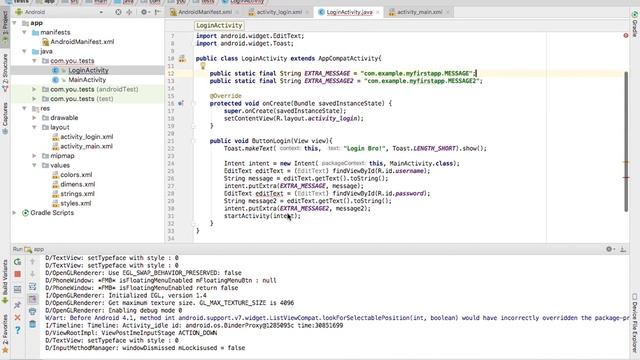The height and width of the screenshot is (360, 640).
Task: Select activity_login.xml in layout folder
Action: click(87, 137)
